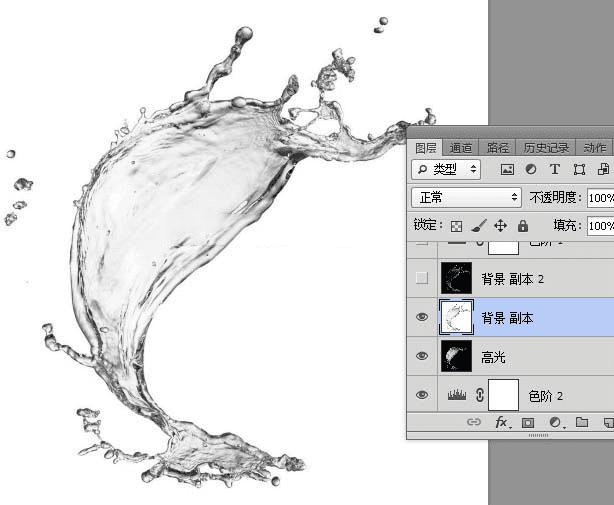Toggle lock transparent pixels icon

pyautogui.click(x=457, y=226)
